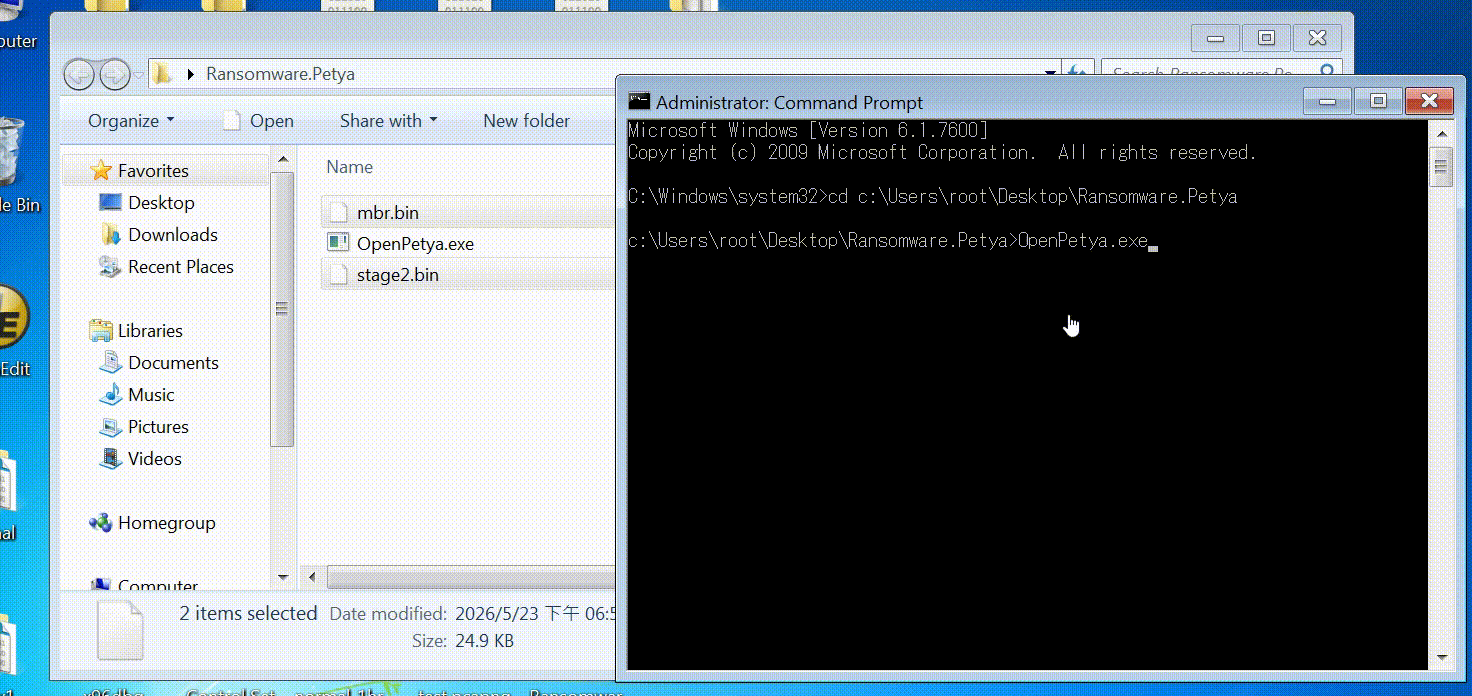
Task: Select Recent Places in Favorites
Action: point(181,267)
